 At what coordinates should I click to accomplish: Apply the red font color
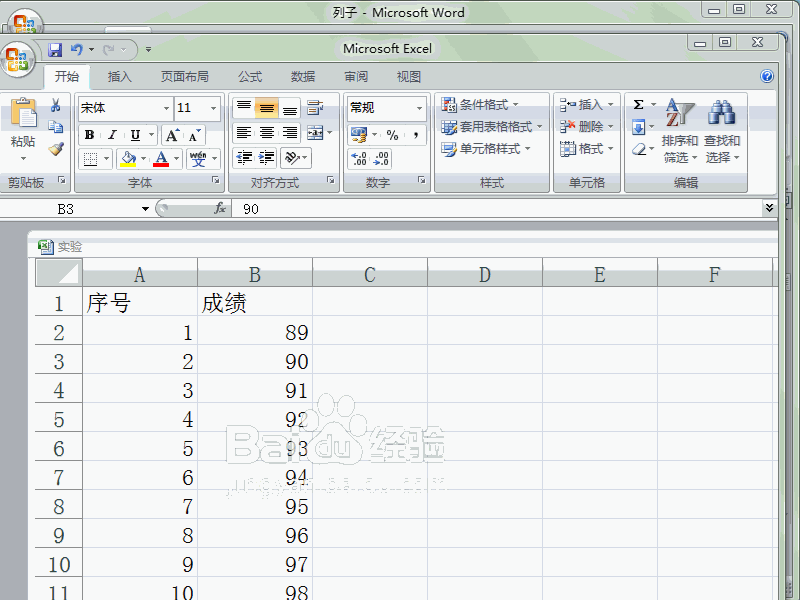click(x=161, y=159)
